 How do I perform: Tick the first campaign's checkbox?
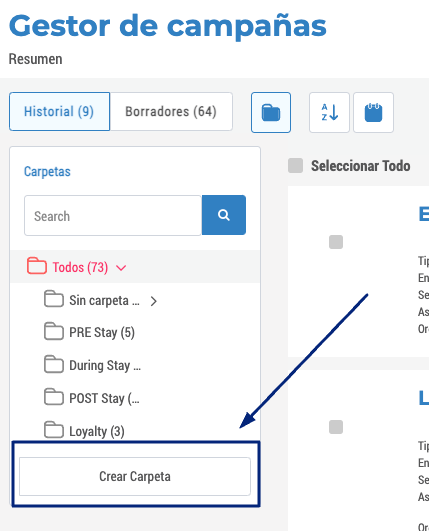336,242
